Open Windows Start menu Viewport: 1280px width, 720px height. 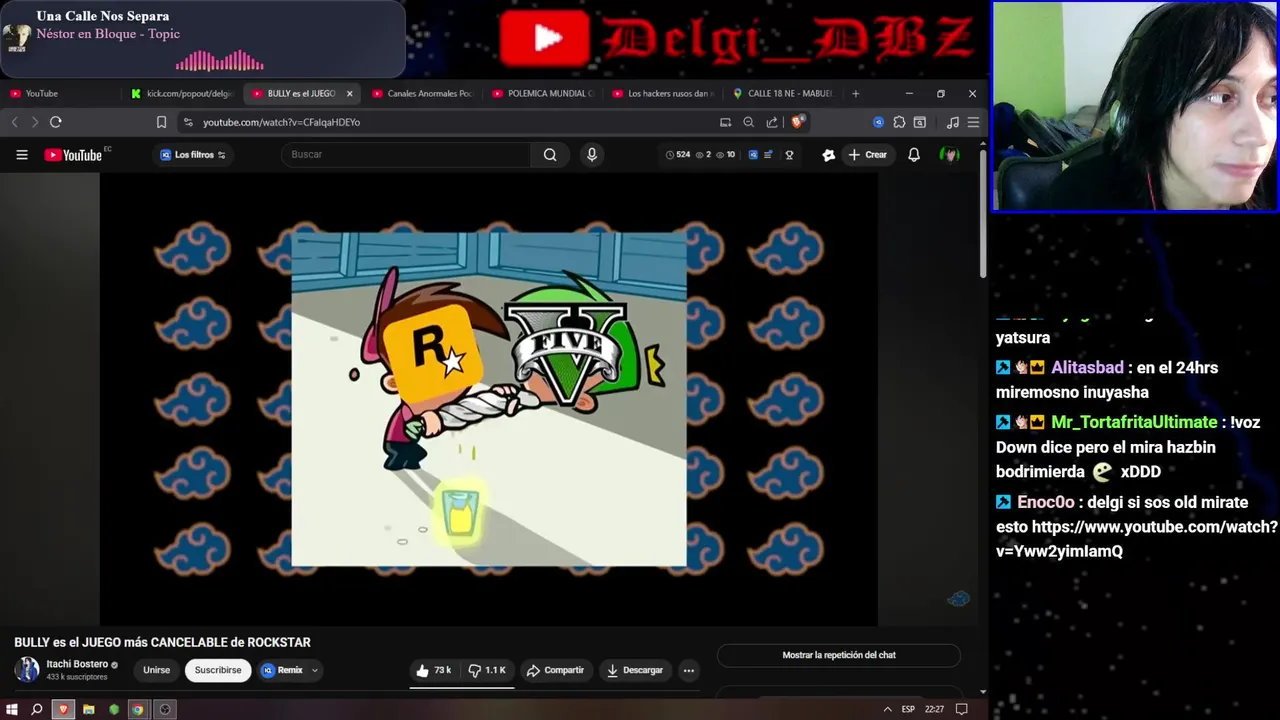coord(12,709)
